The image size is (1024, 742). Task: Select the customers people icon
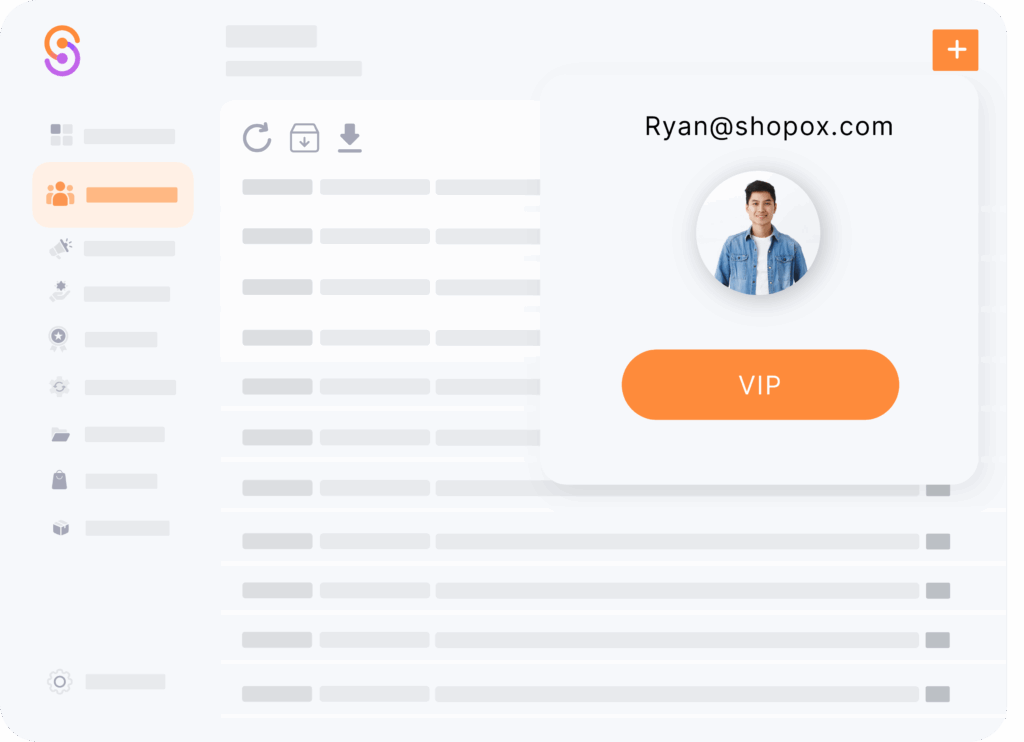coord(60,194)
